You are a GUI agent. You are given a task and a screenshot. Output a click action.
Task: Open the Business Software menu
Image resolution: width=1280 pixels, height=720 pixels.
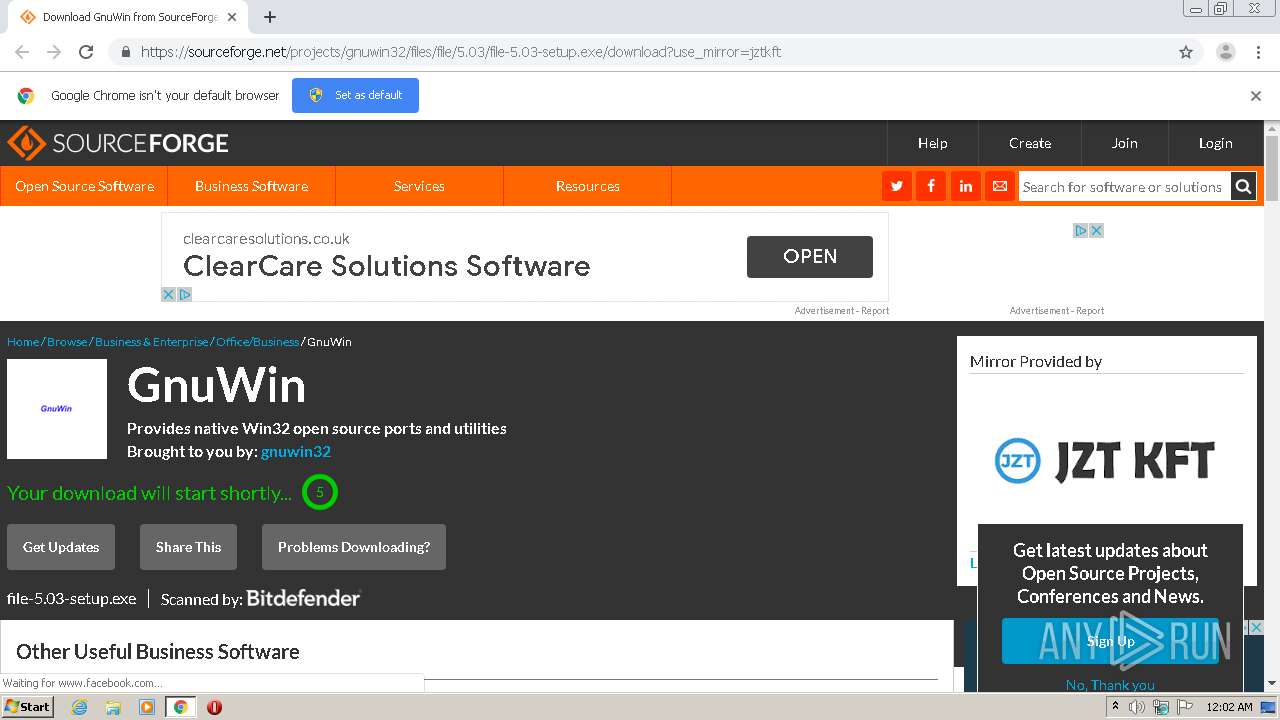click(x=252, y=186)
